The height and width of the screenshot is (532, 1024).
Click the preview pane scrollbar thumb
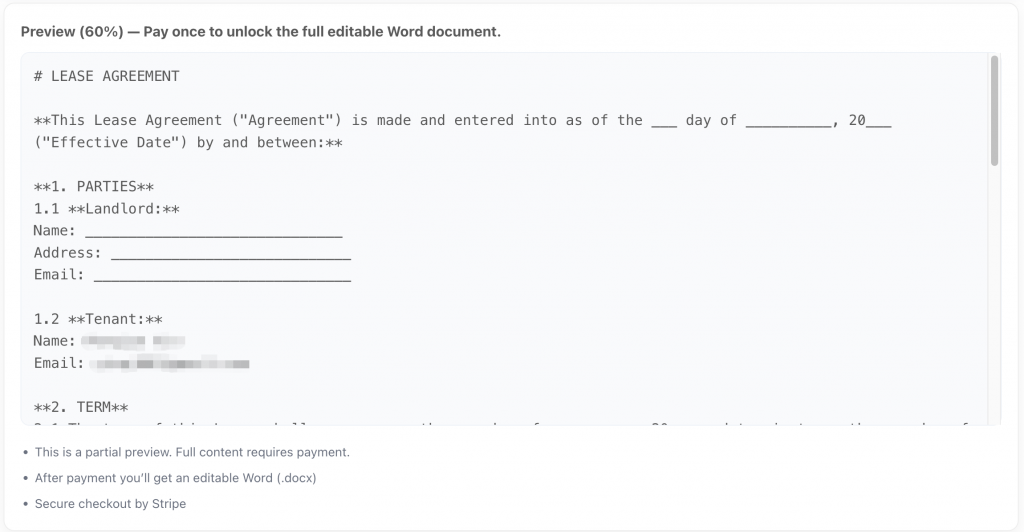point(994,110)
